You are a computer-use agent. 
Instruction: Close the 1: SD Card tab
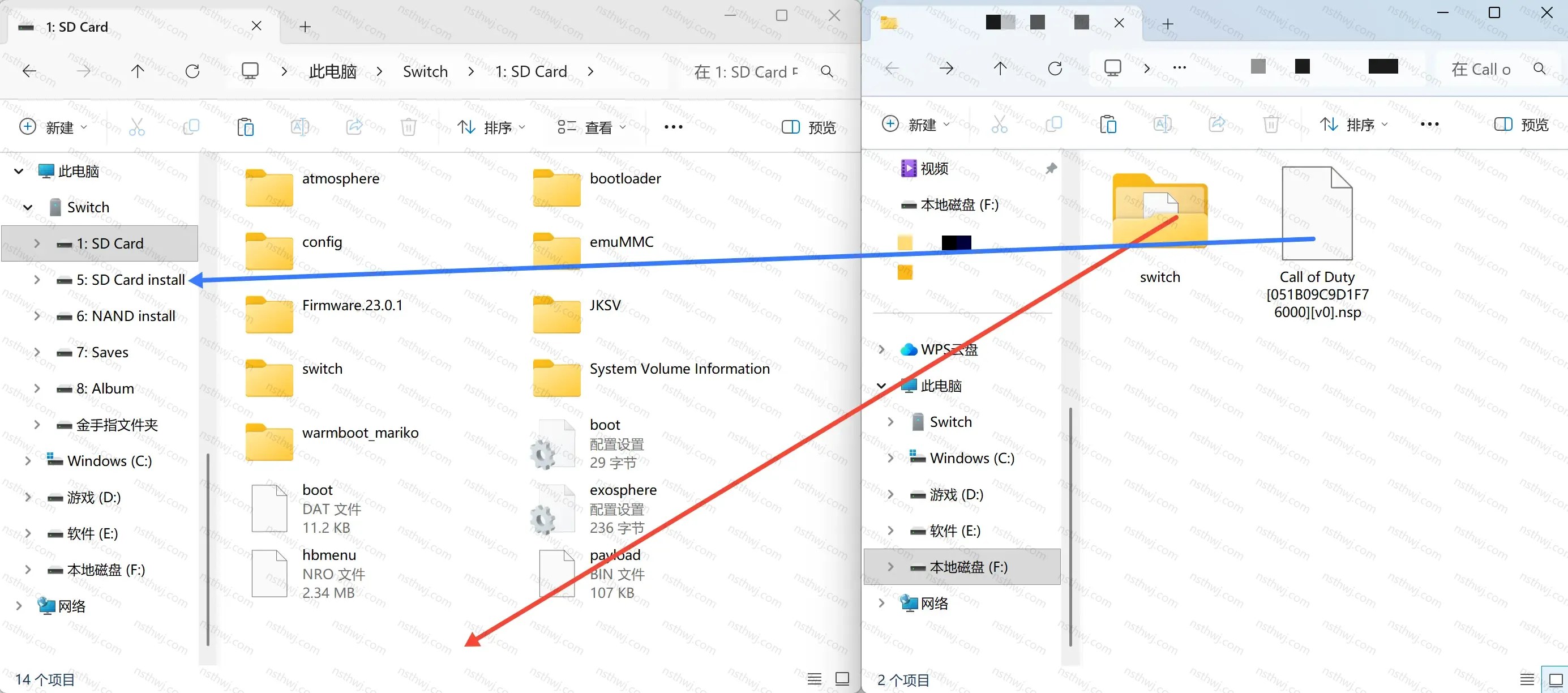click(256, 25)
